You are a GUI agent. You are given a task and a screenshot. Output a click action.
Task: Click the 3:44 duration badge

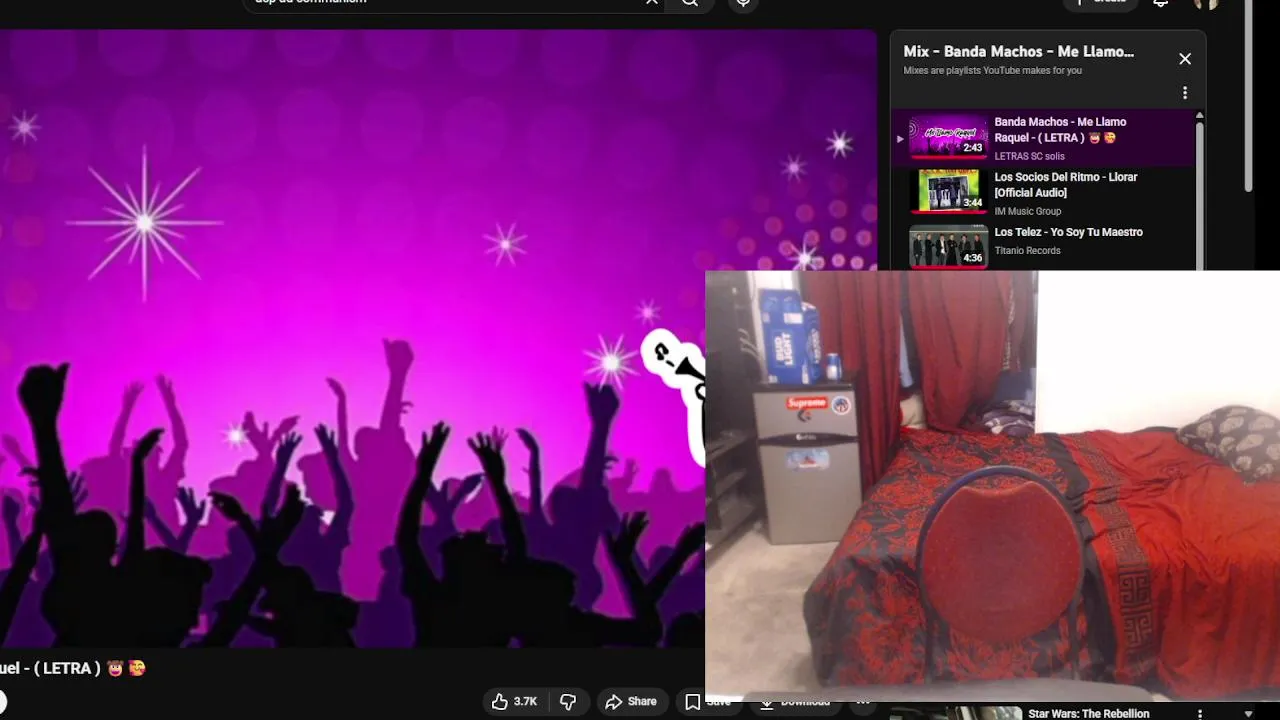click(972, 203)
